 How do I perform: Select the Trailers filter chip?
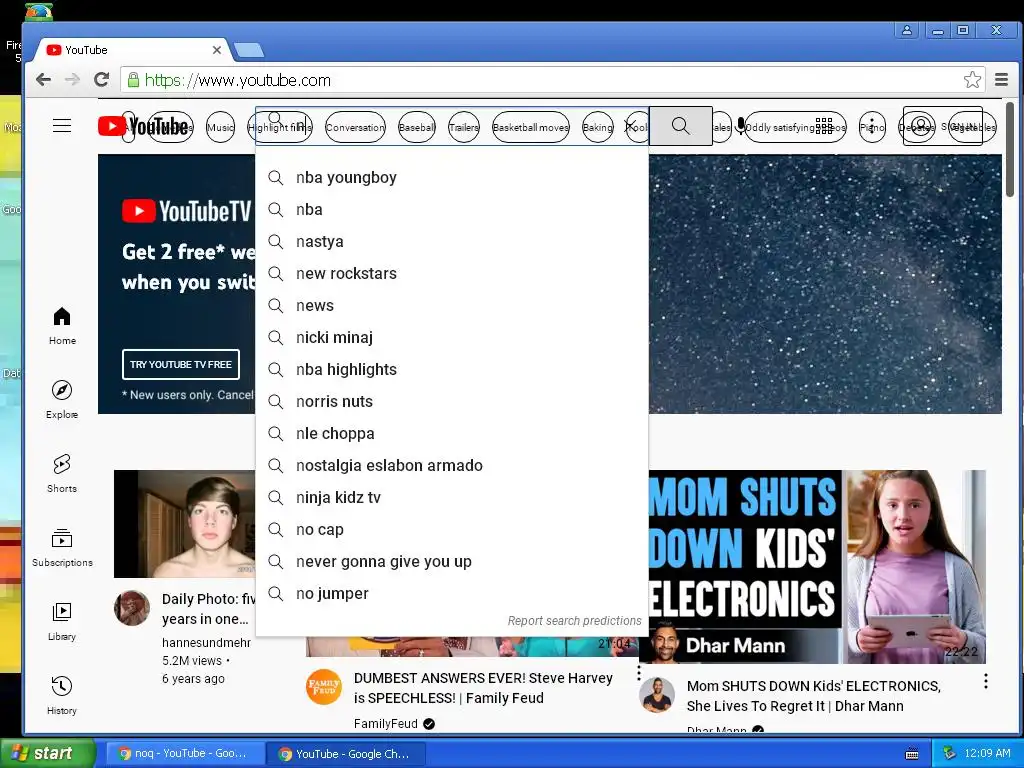pyautogui.click(x=464, y=127)
